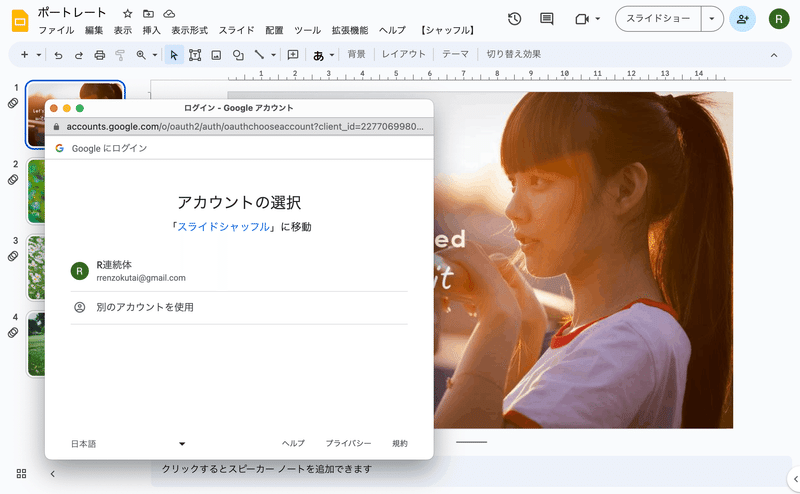Open the 挿入 menu
This screenshot has height=494, width=800.
pos(152,30)
